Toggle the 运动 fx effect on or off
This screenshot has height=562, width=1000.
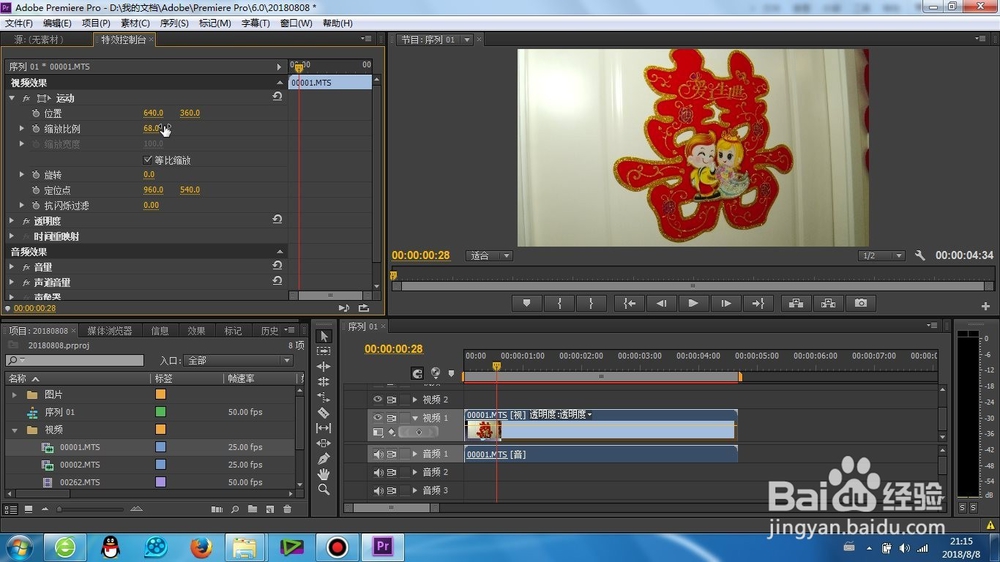26,98
